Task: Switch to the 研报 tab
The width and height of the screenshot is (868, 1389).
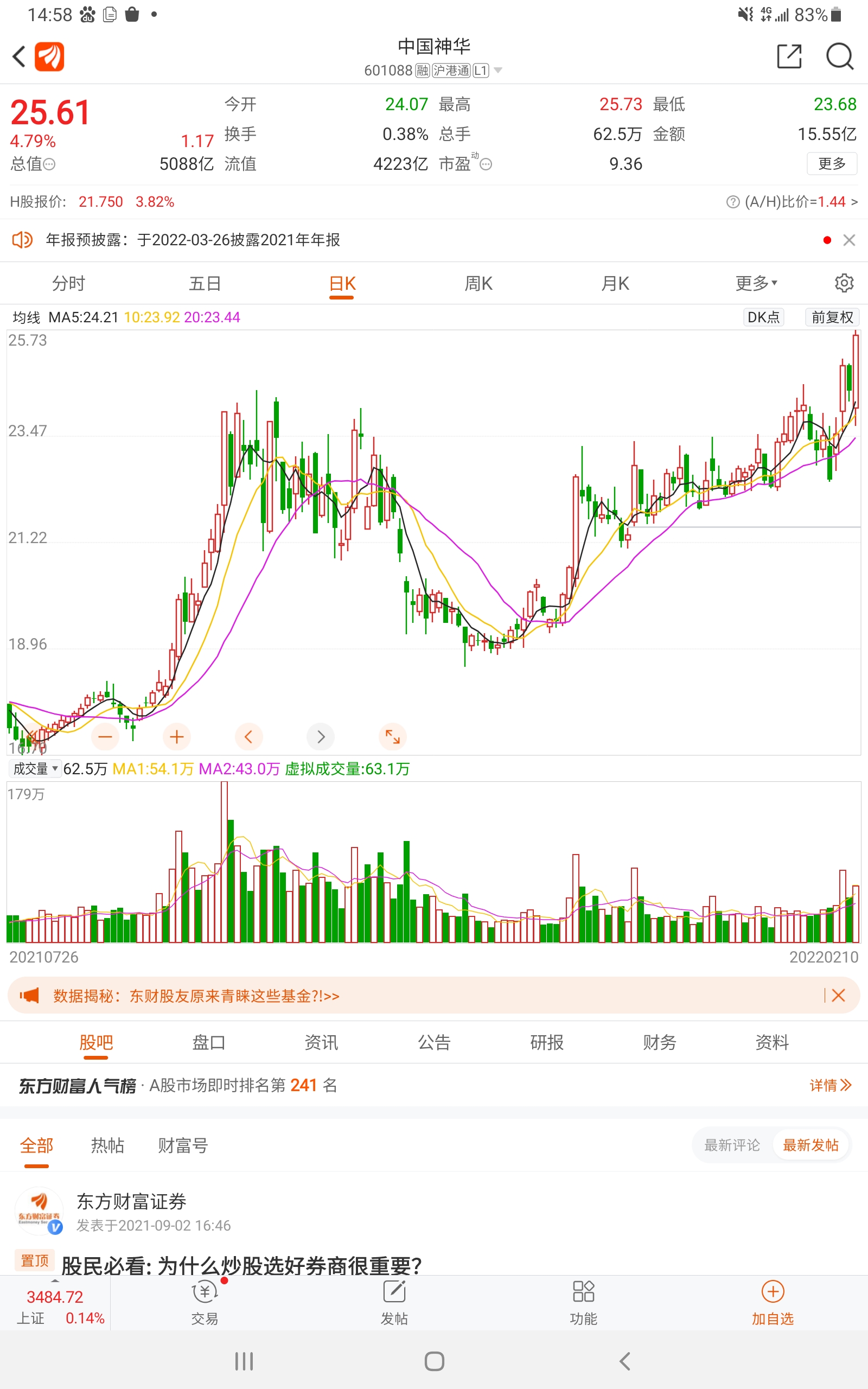Action: tap(547, 1042)
